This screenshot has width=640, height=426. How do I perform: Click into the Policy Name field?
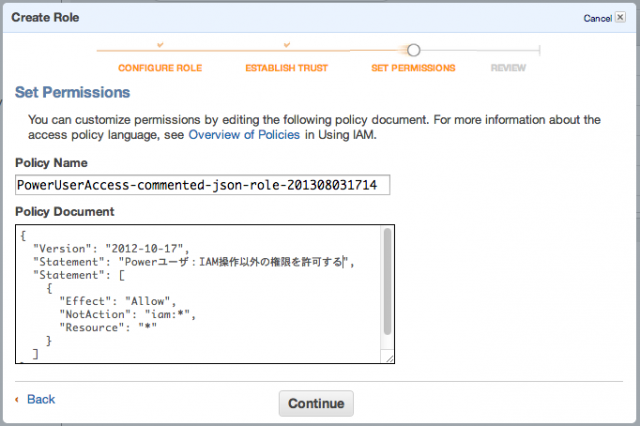(x=202, y=185)
